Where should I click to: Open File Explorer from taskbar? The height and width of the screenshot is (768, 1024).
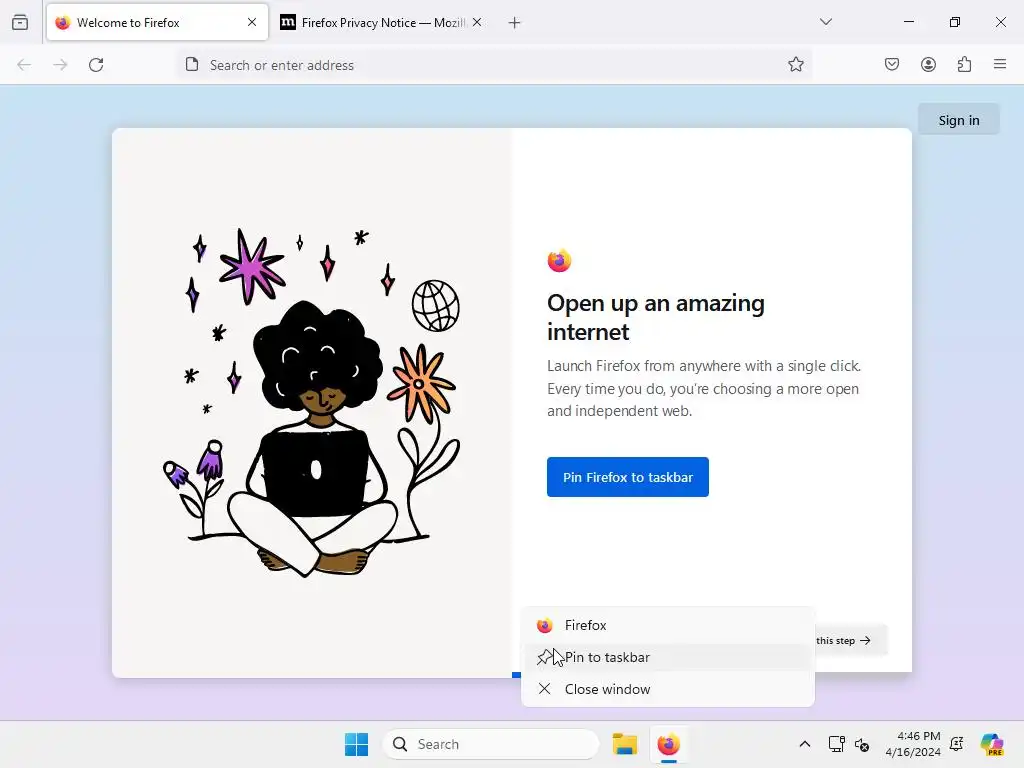(624, 744)
